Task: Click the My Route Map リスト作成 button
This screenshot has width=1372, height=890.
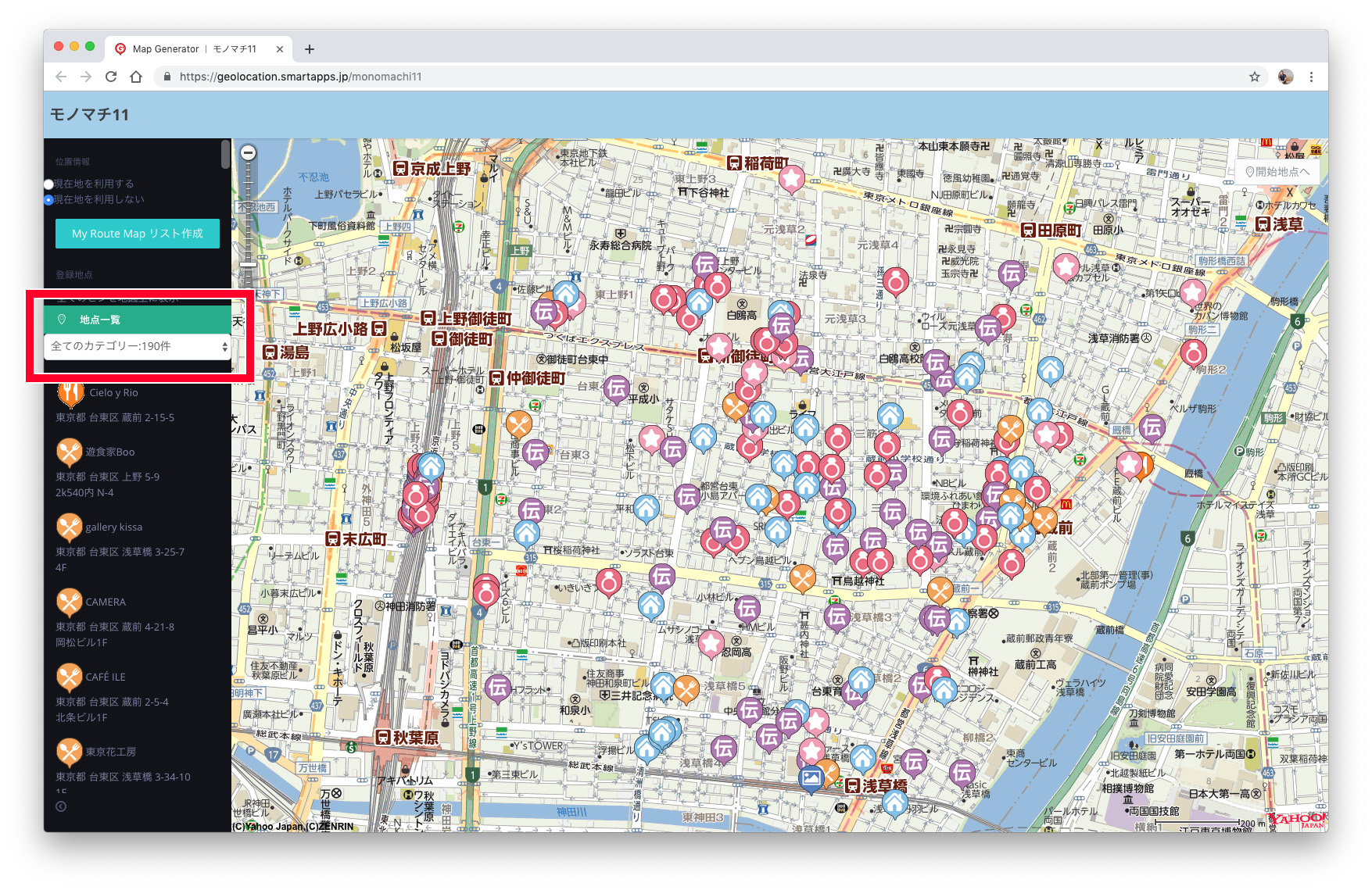Action: coord(138,234)
